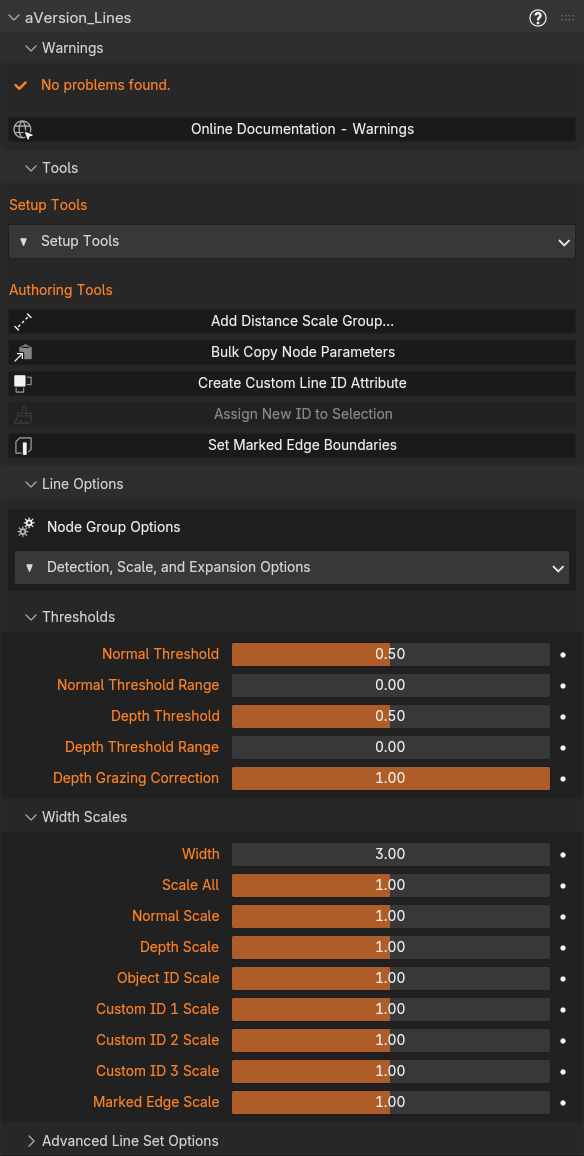This screenshot has width=584, height=1156.
Task: Open Detection, Scale, and Expansion Options dropdown
Action: pos(292,568)
